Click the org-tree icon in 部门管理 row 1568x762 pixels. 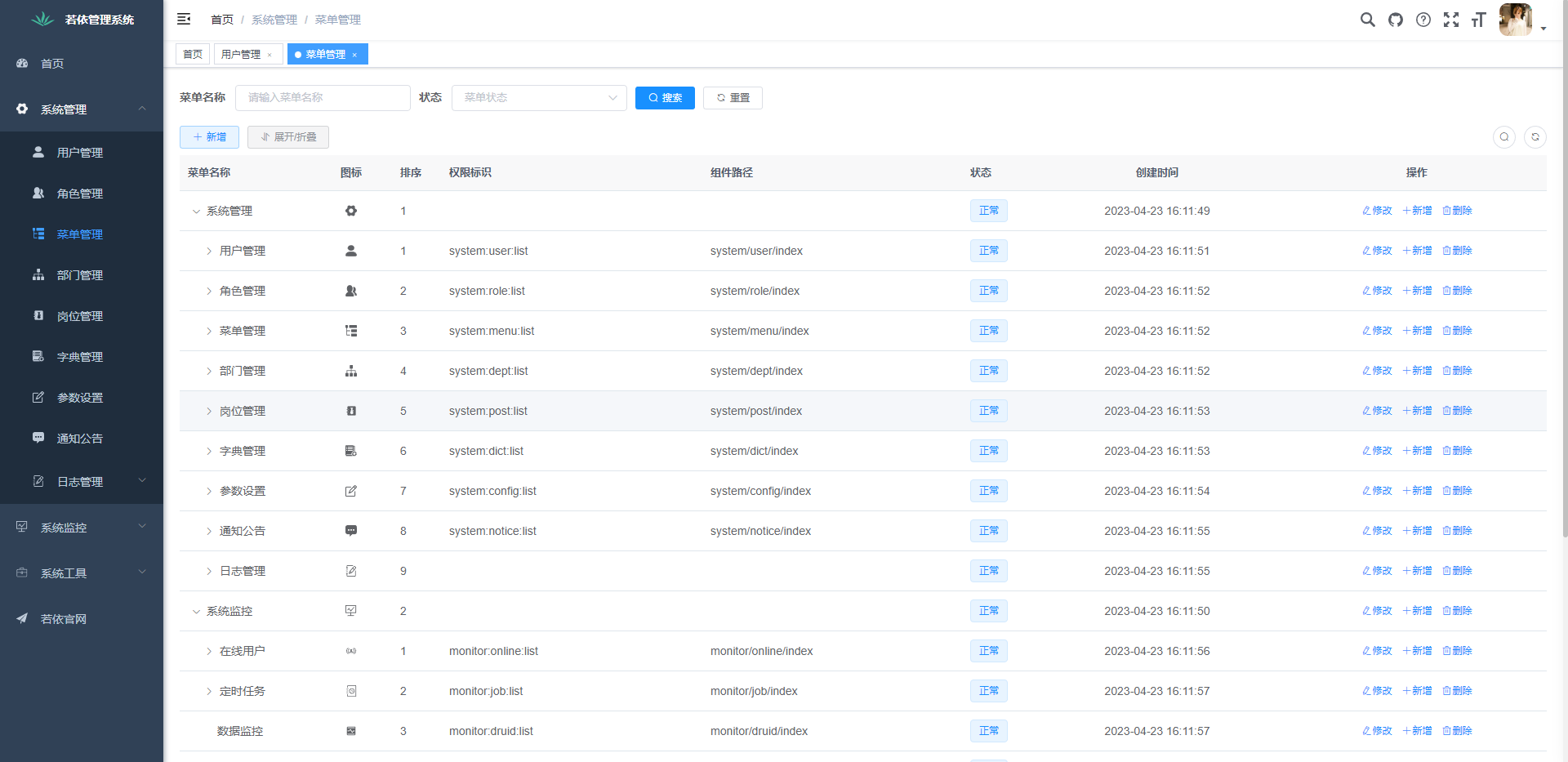(351, 371)
